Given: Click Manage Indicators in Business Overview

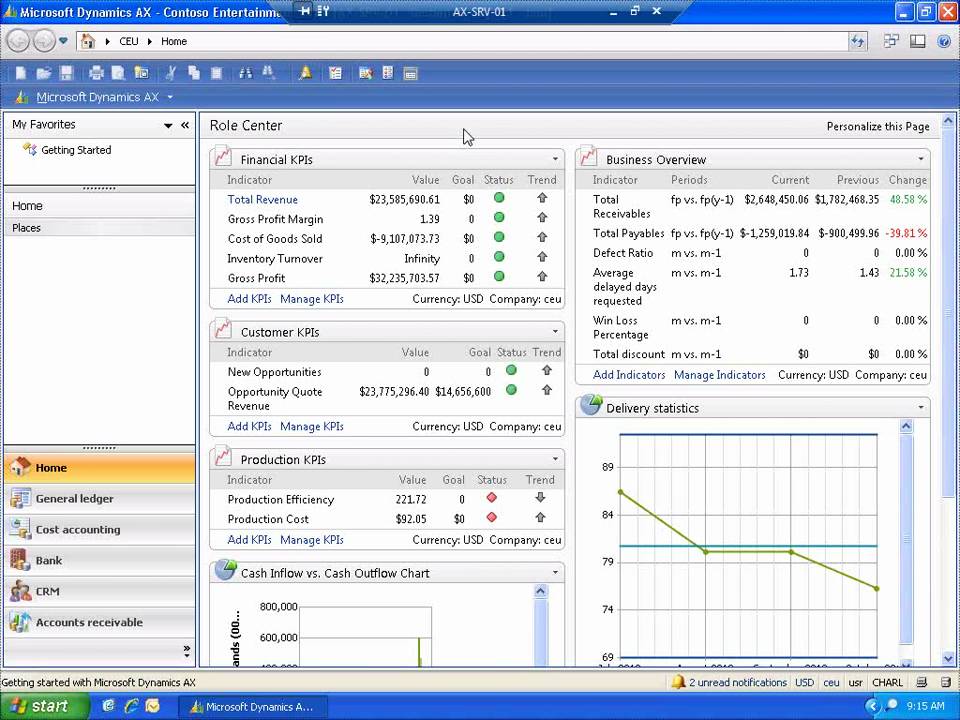Looking at the screenshot, I should [719, 375].
